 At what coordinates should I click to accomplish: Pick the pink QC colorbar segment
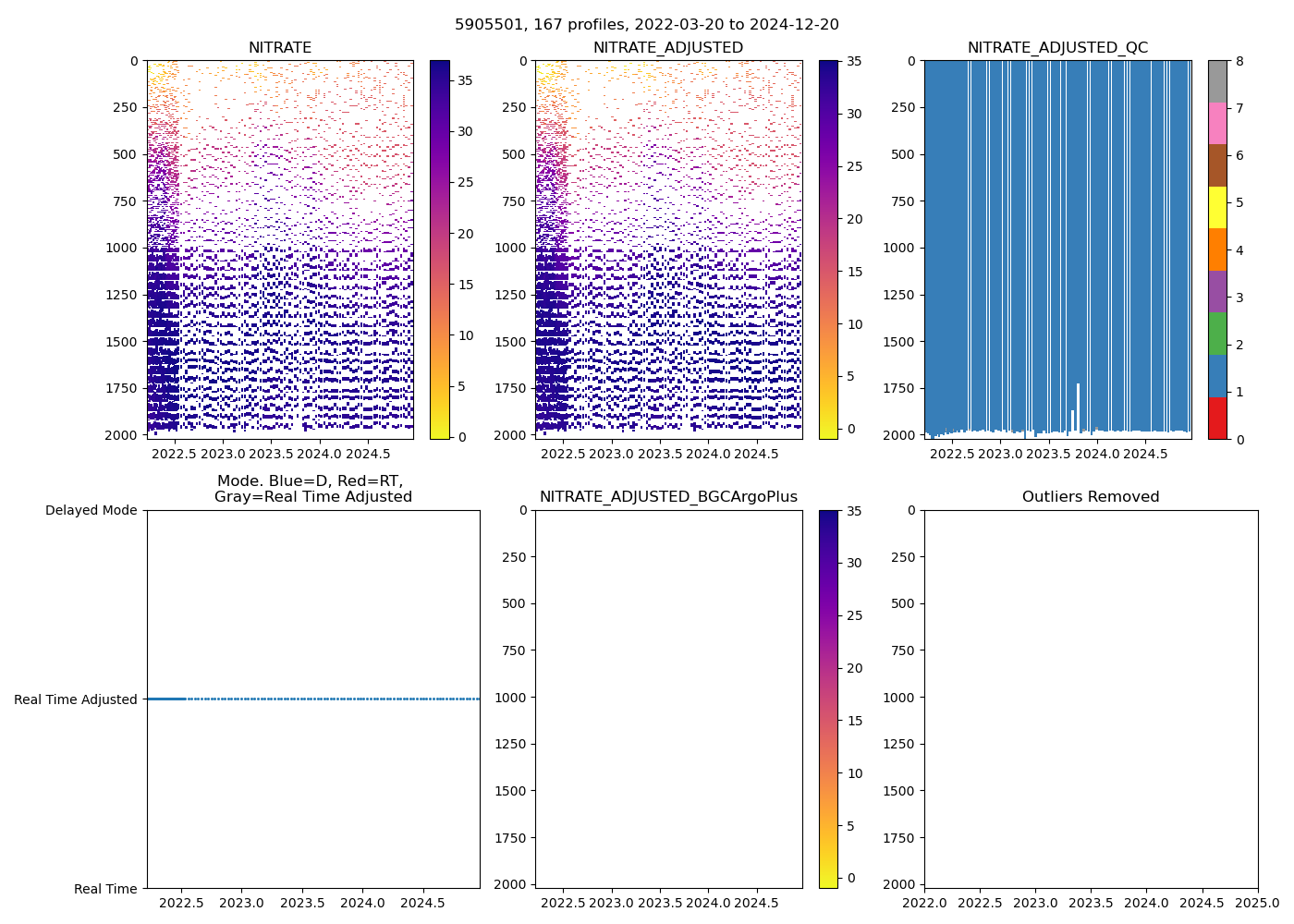point(1217,123)
